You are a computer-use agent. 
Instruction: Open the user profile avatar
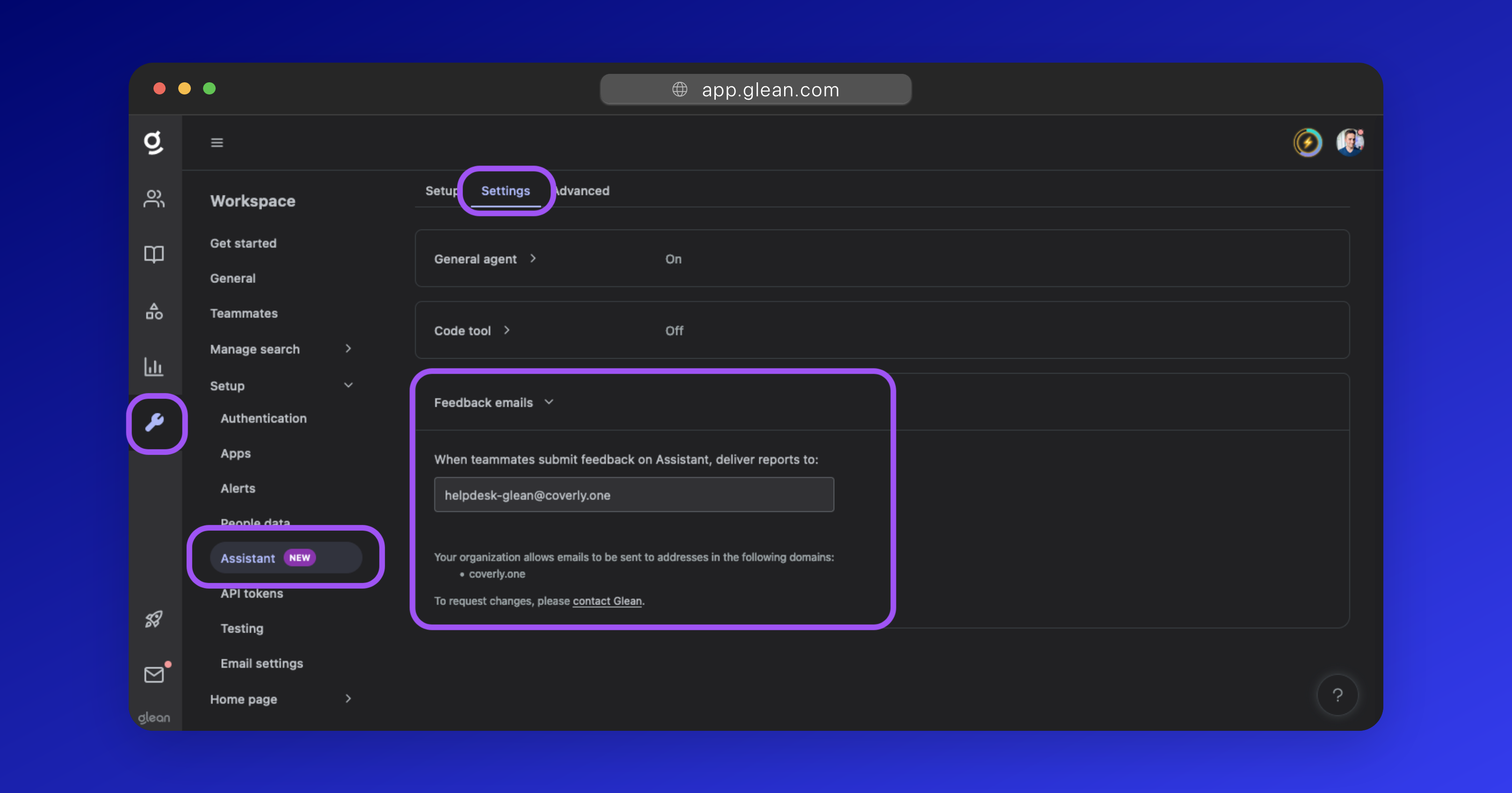(x=1349, y=143)
